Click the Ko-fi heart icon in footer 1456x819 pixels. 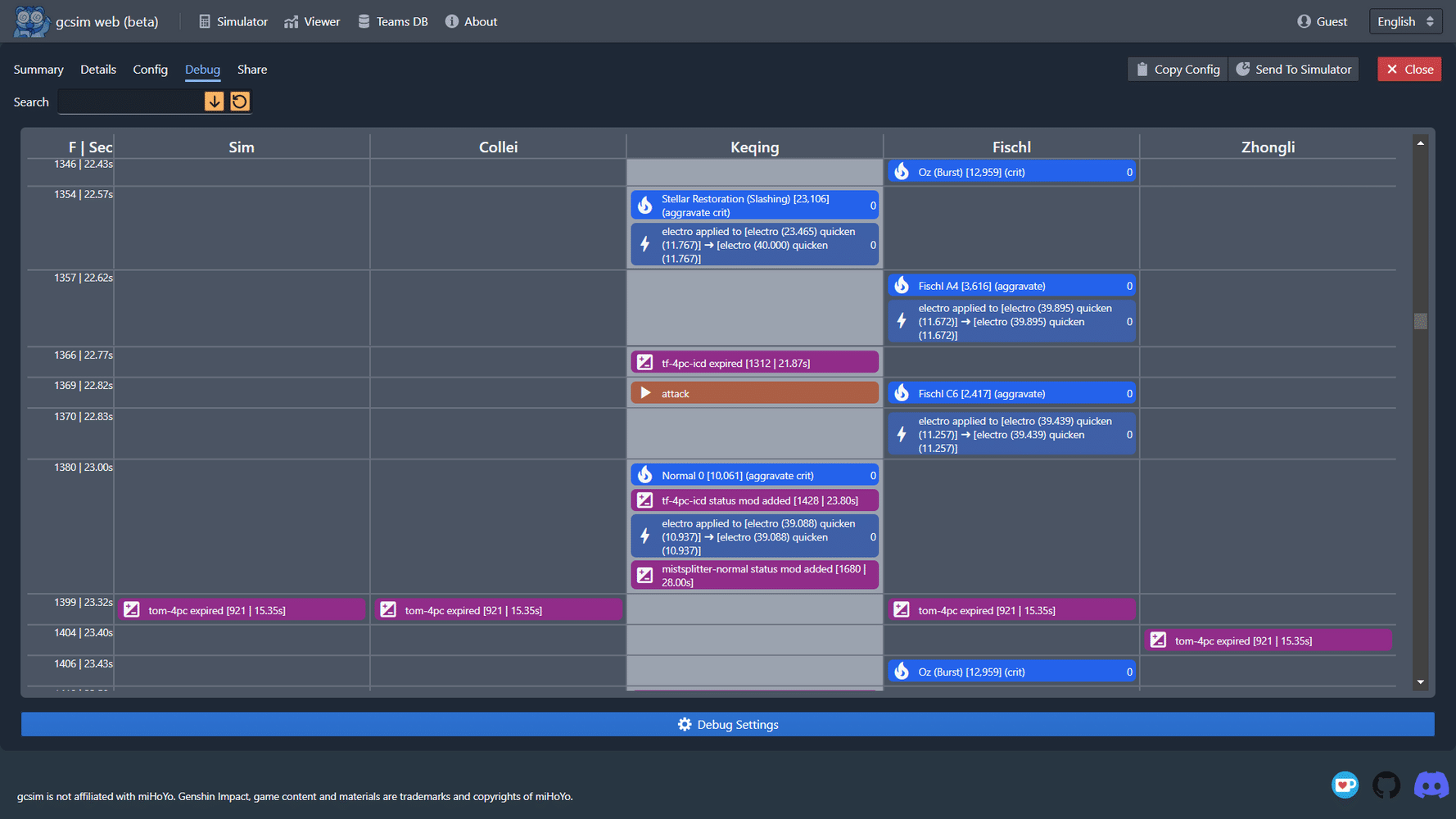pyautogui.click(x=1345, y=785)
